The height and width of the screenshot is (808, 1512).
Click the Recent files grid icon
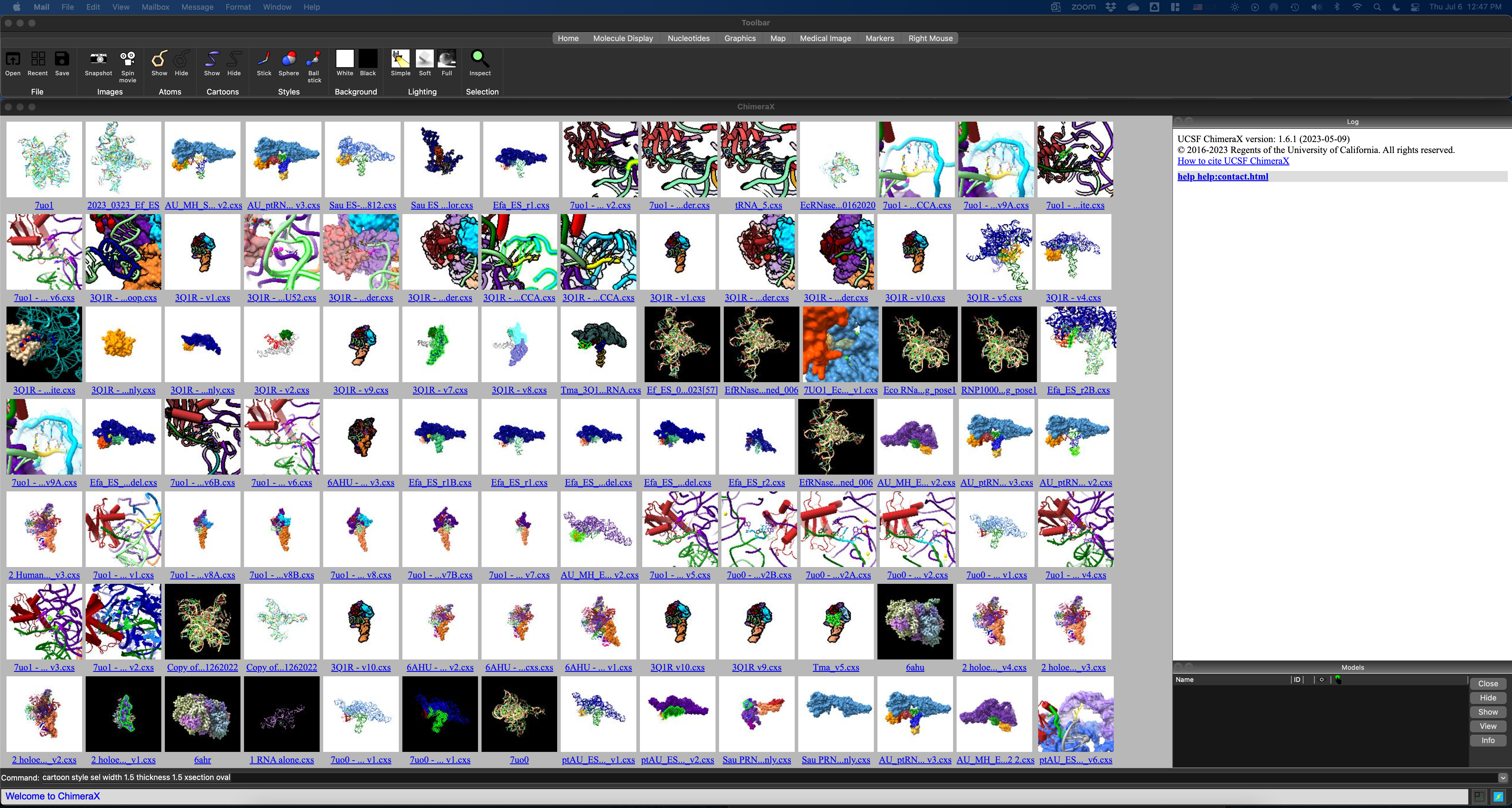[38, 59]
